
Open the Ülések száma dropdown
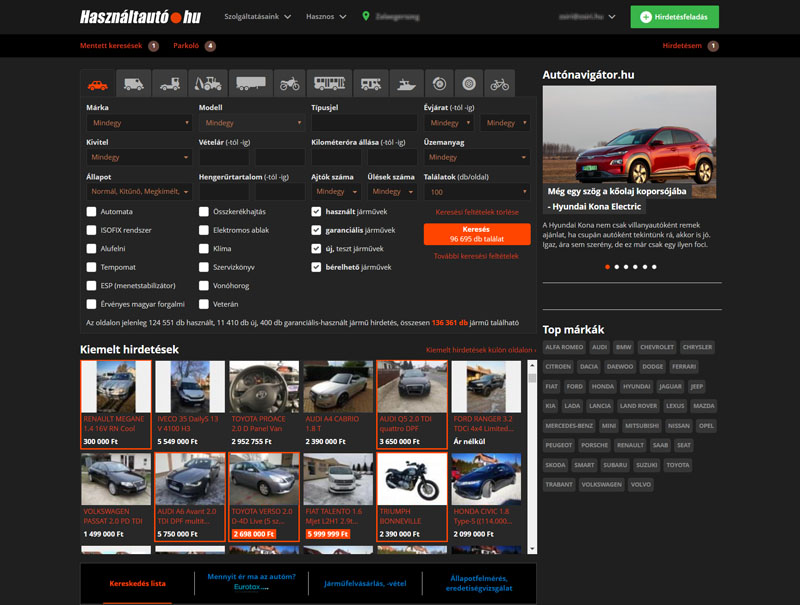pos(392,192)
